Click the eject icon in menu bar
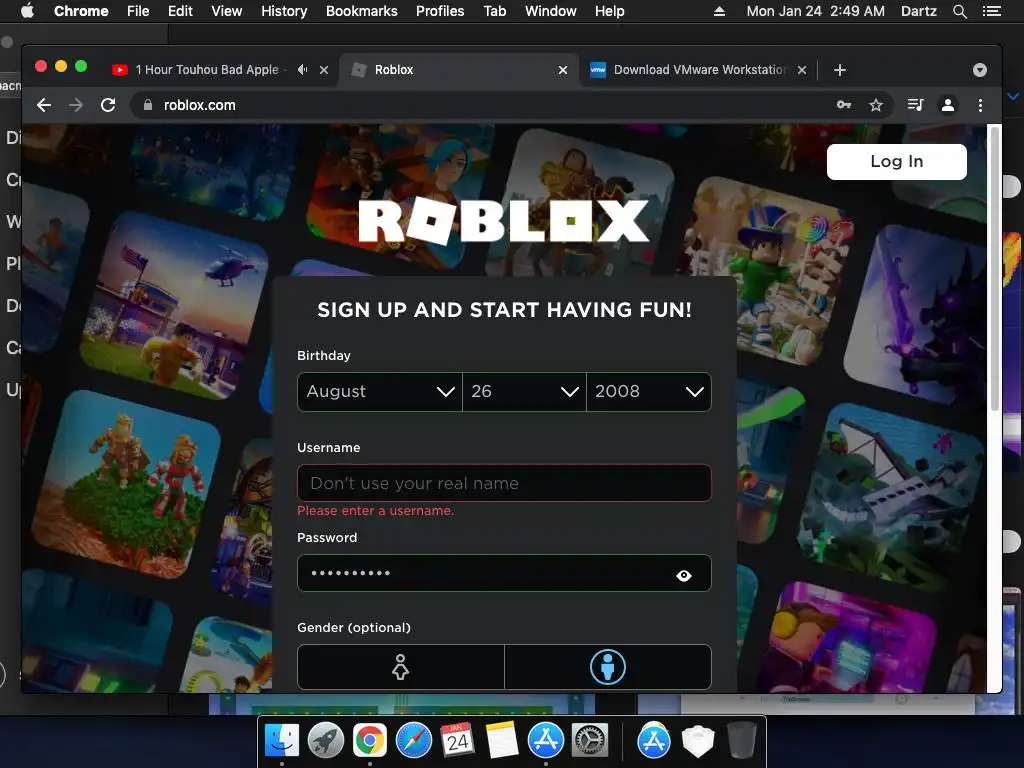This screenshot has height=768, width=1024. 719,11
